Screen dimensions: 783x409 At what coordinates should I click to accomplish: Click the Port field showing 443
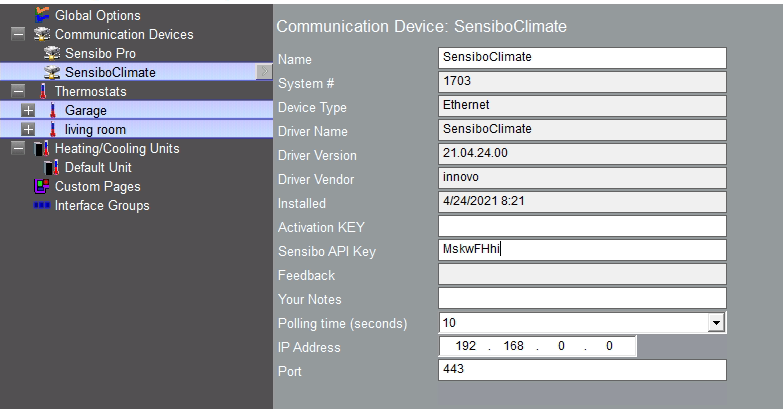click(582, 370)
